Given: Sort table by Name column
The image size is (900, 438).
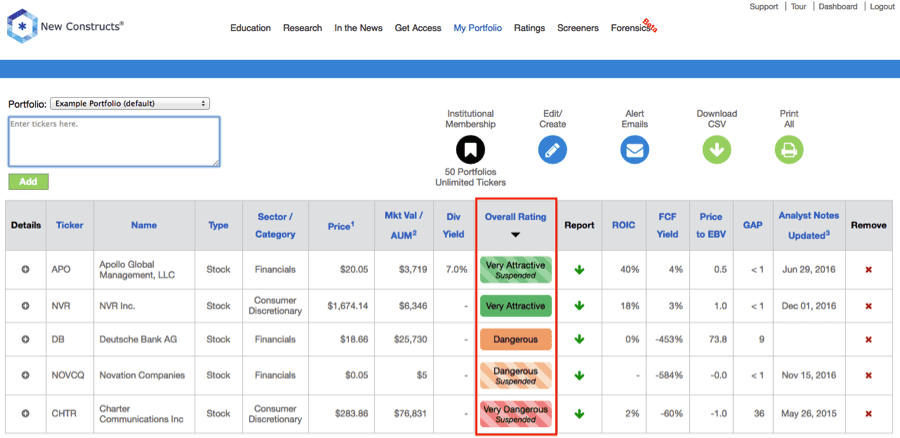Looking at the screenshot, I should [x=143, y=226].
